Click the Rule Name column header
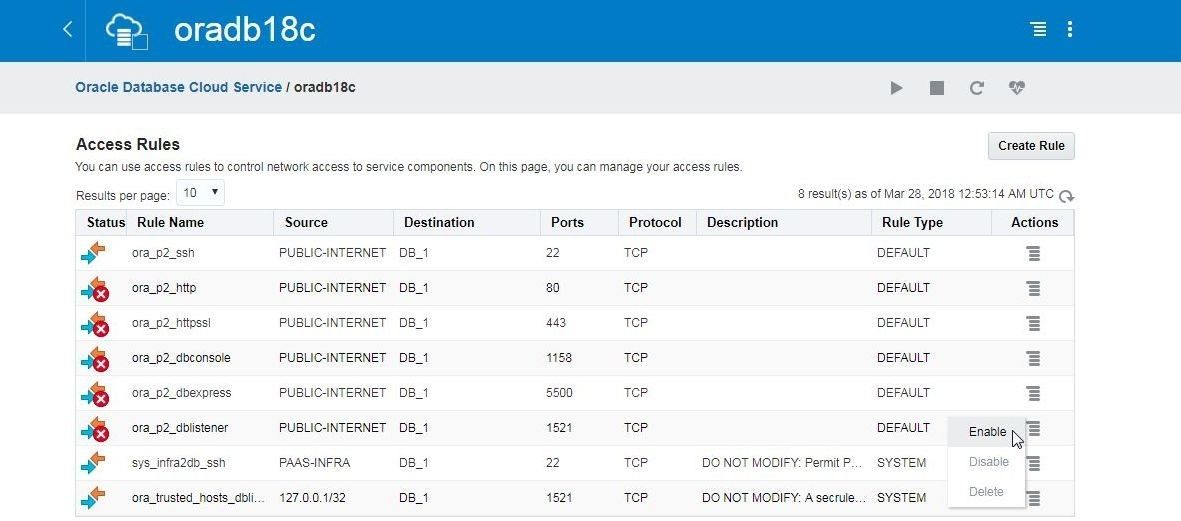Viewport: 1181px width, 521px height. (x=170, y=222)
